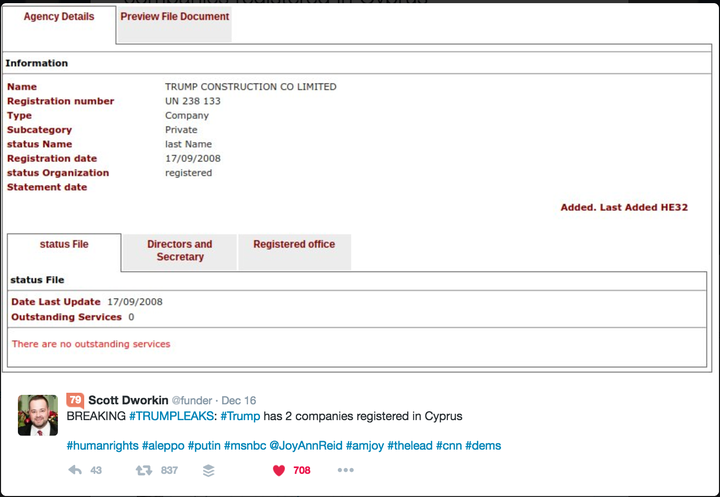This screenshot has height=497, width=720.
Task: Click the @funder handle
Action: tap(191, 401)
